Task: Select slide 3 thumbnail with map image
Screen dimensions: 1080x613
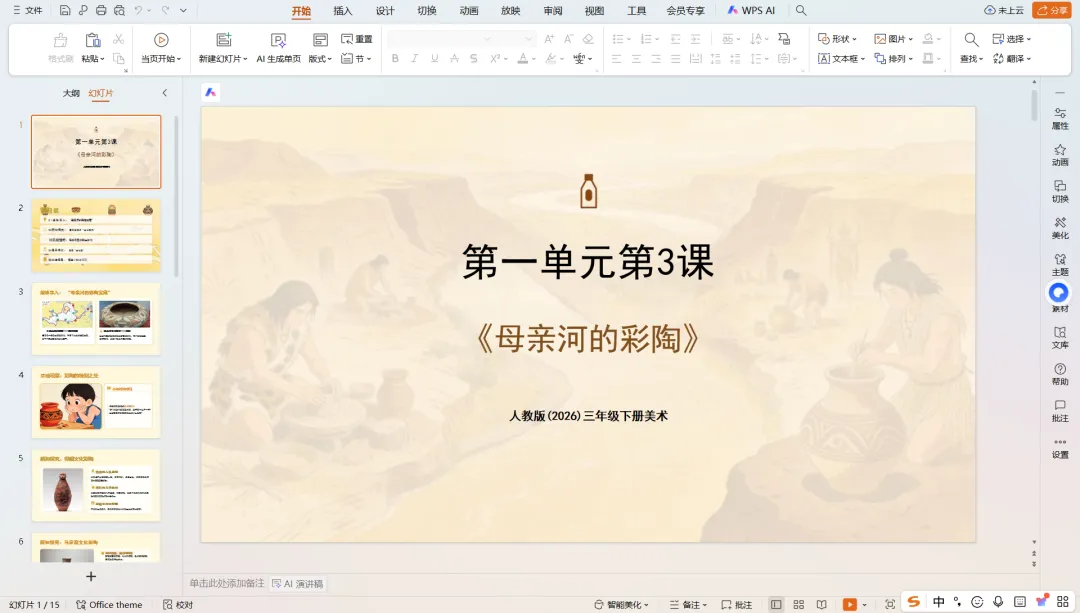Action: coord(96,318)
